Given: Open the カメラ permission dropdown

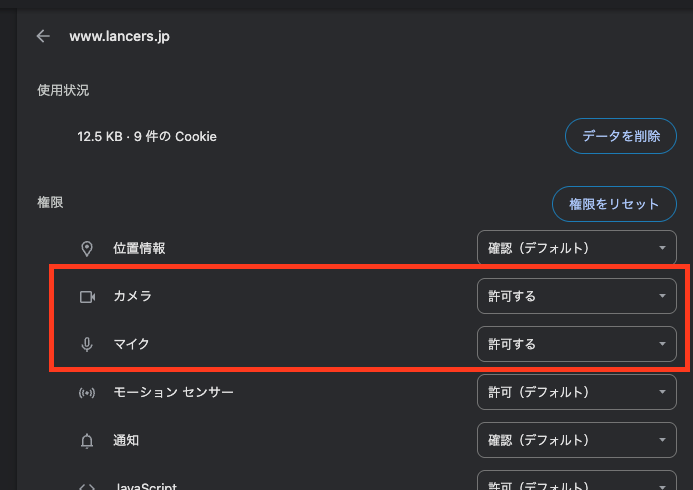Looking at the screenshot, I should (576, 296).
